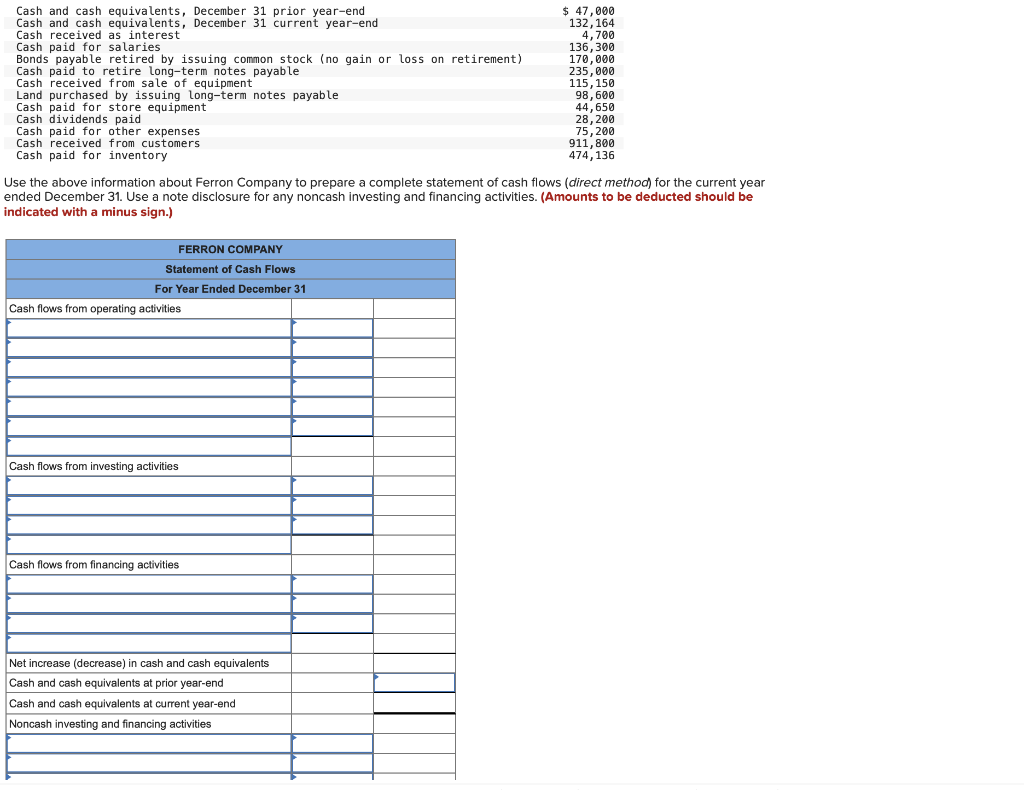The width and height of the screenshot is (1024, 790).
Task: Click the FERRON COMPANY header cell
Action: pos(230,249)
